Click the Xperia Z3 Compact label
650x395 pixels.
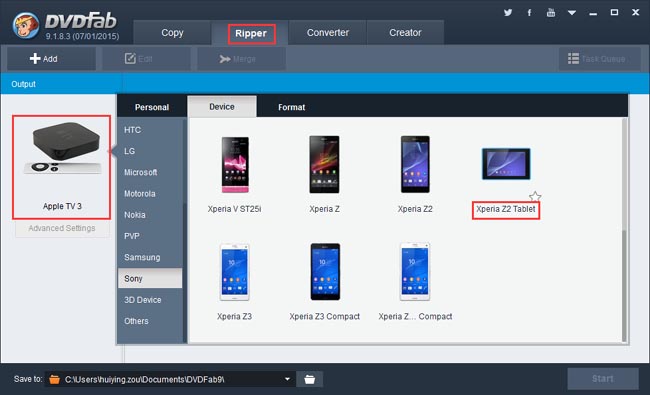(x=325, y=316)
